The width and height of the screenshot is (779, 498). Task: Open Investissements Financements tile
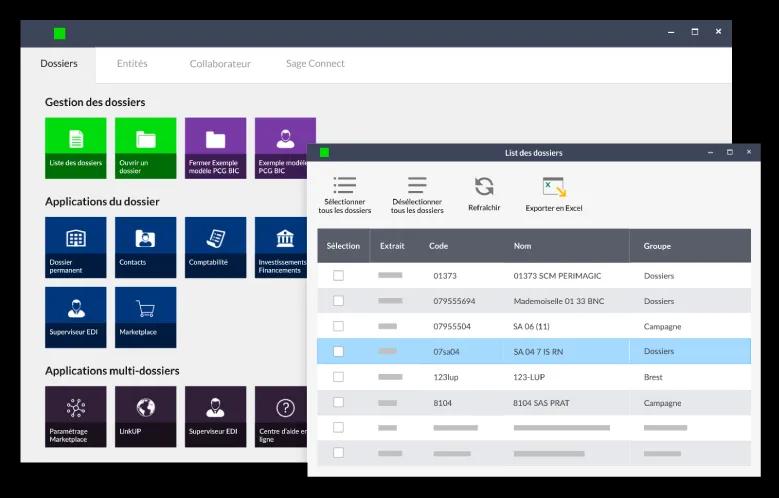(x=281, y=248)
